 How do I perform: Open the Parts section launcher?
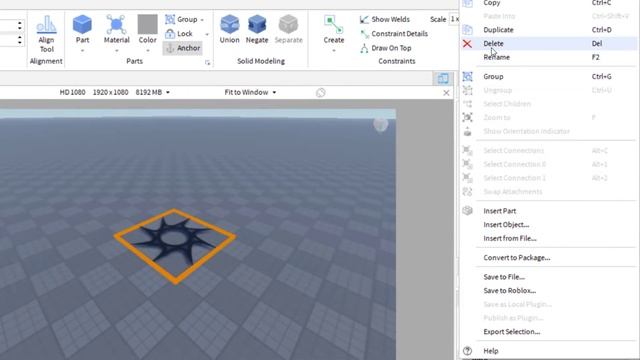click(207, 62)
